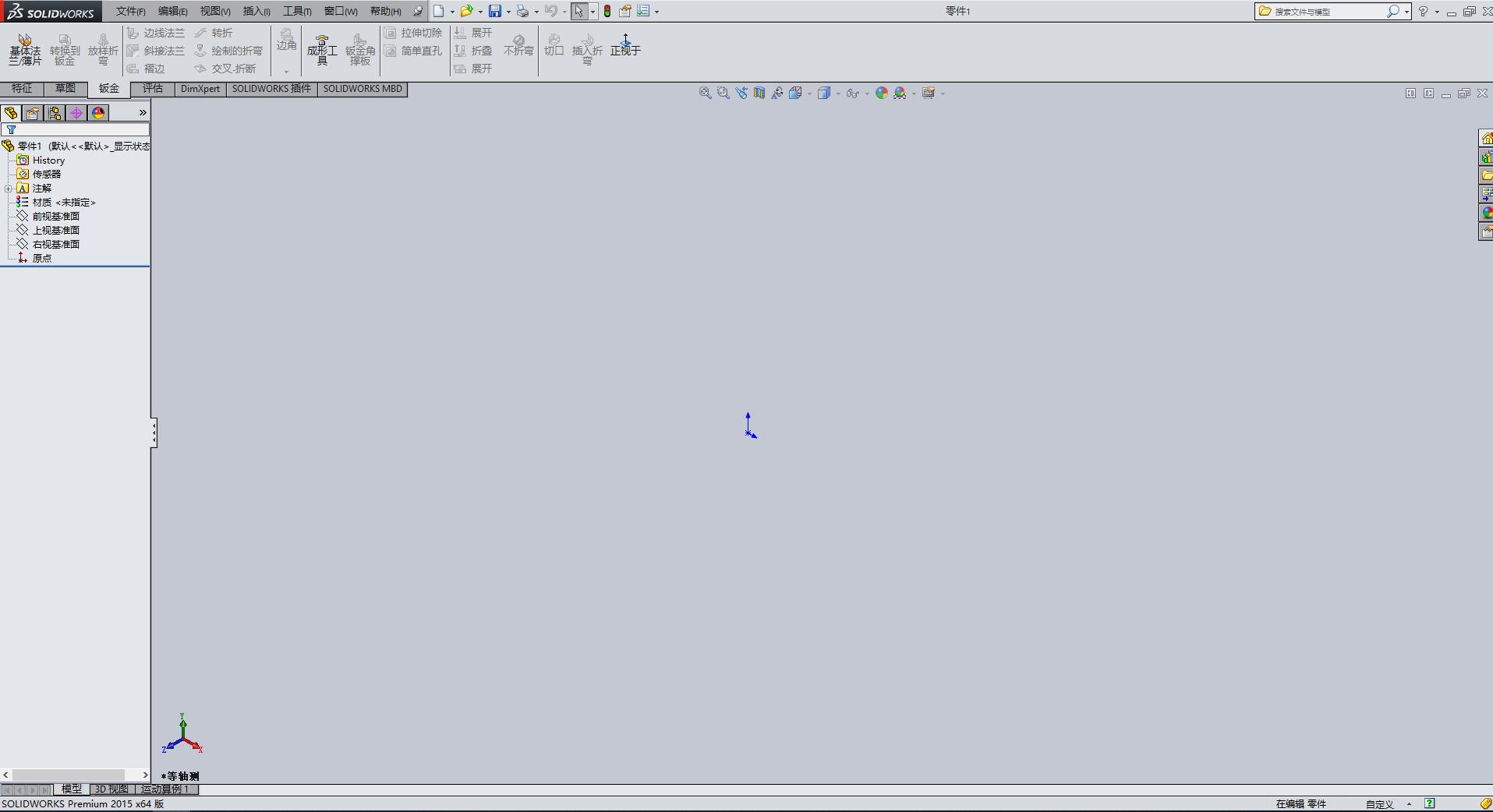Switch to the 草图 sketch tab
Screen dimensions: 1493x812
coord(65,89)
